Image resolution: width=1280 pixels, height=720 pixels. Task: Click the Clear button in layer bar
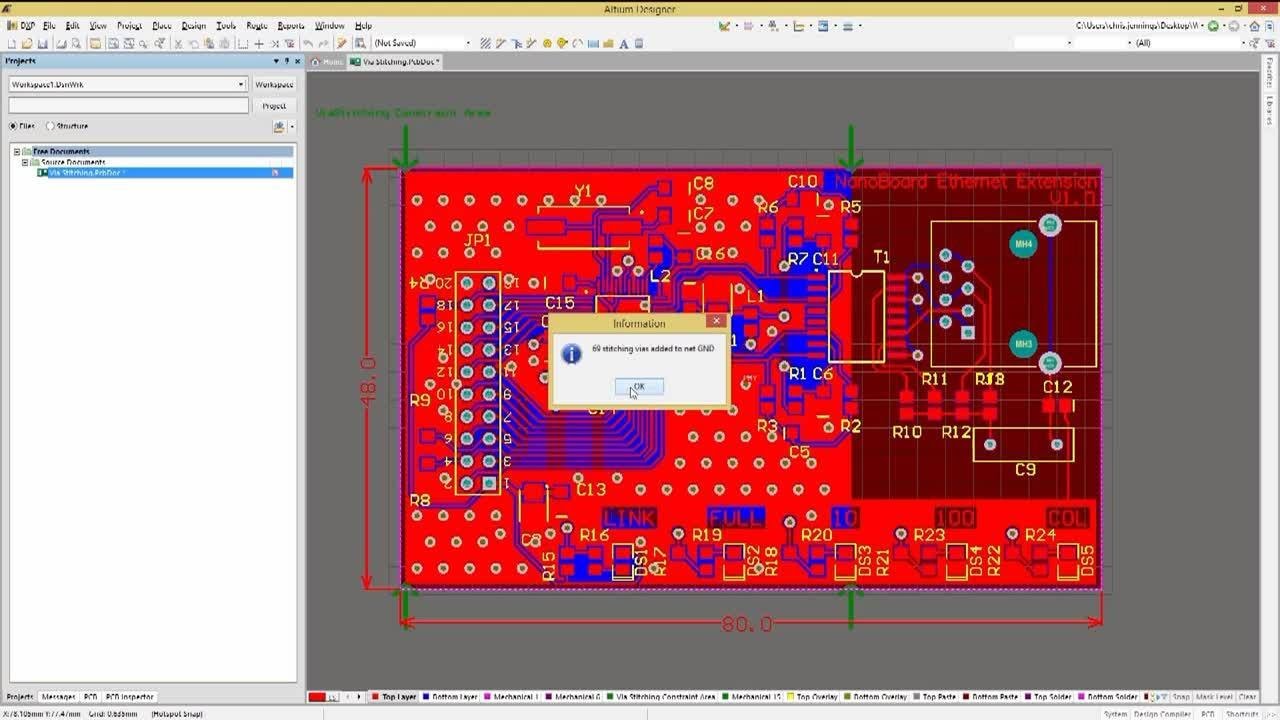click(x=1247, y=697)
